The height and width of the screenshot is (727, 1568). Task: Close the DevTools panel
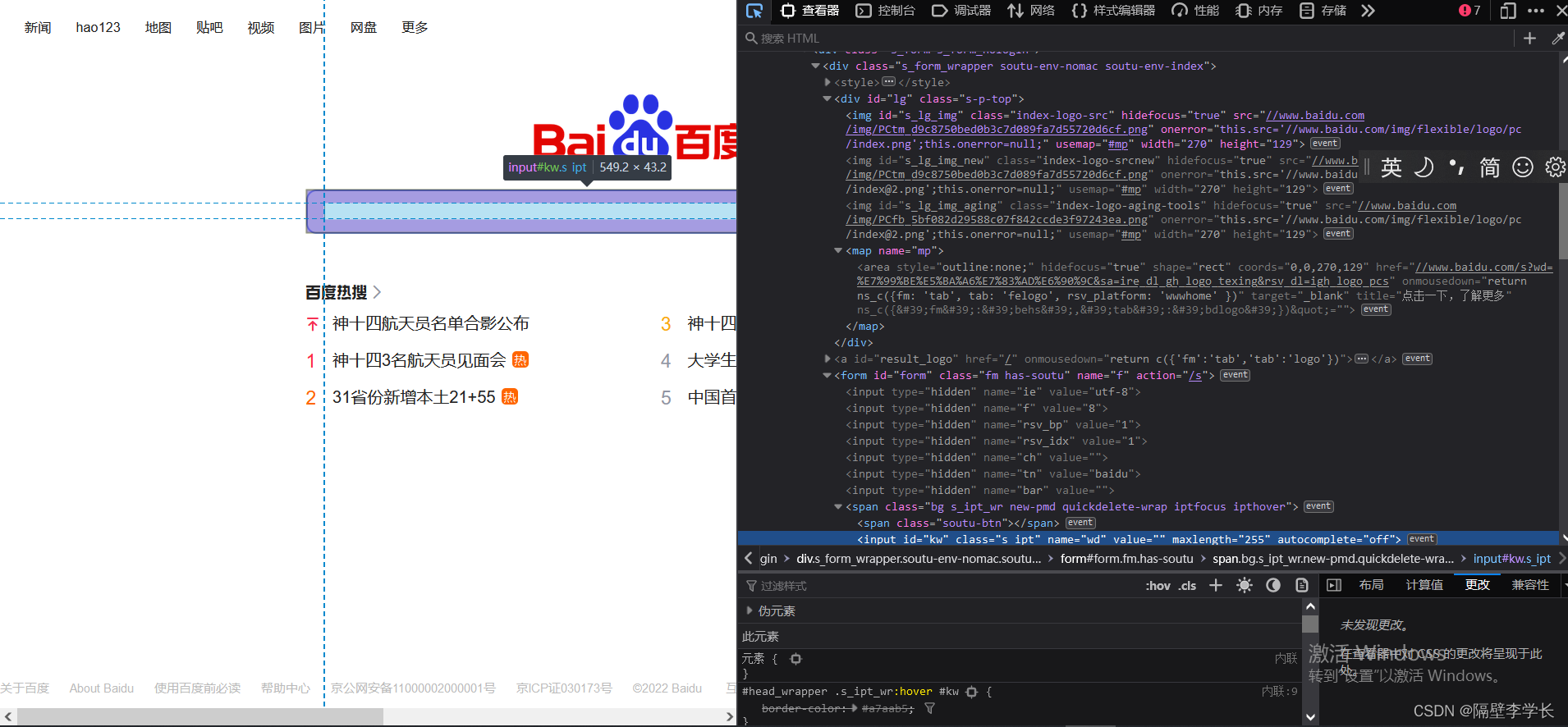click(x=1561, y=11)
